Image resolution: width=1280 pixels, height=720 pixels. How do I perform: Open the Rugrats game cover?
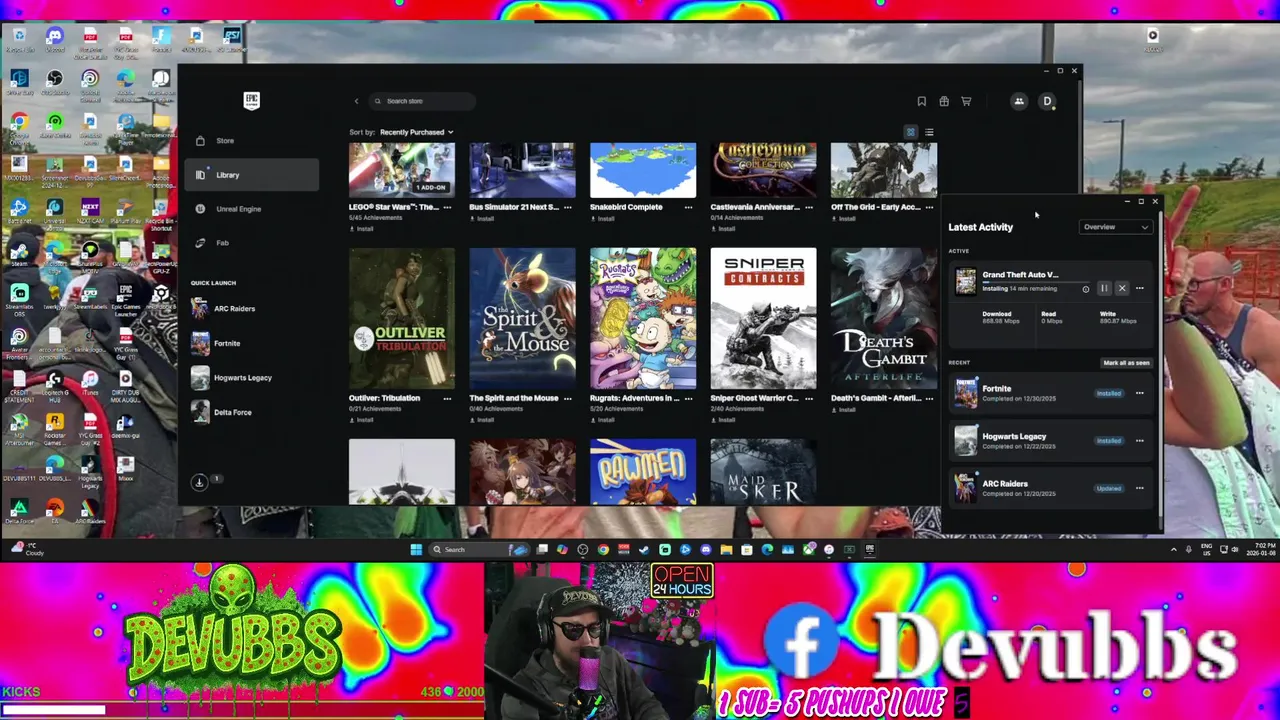click(643, 319)
